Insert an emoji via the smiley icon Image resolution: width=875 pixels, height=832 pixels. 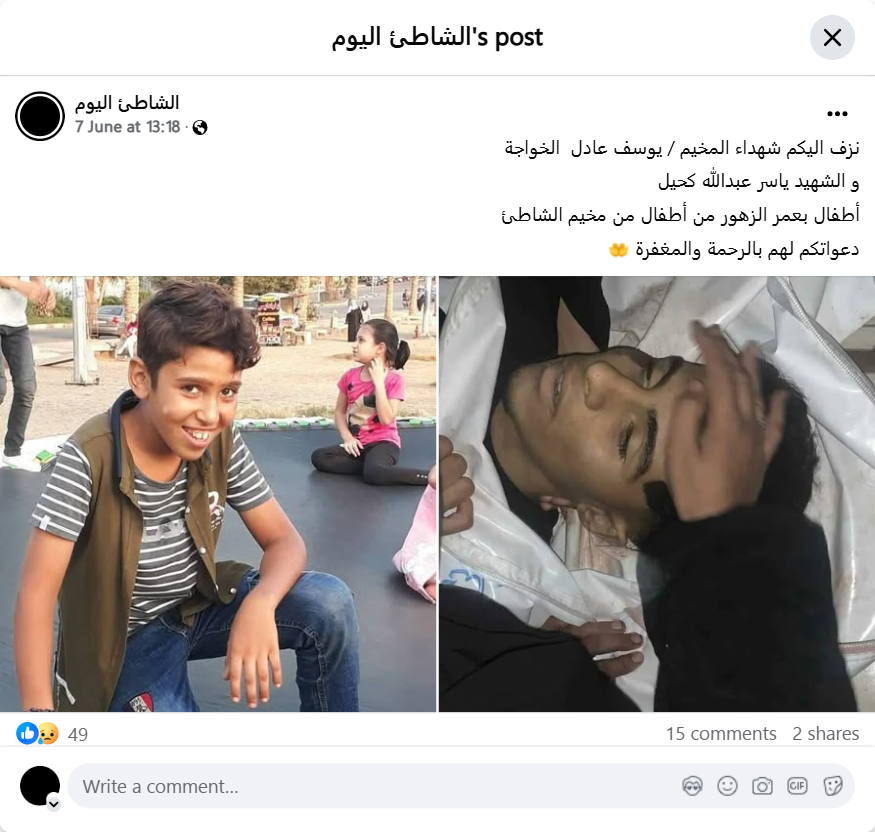coord(727,786)
